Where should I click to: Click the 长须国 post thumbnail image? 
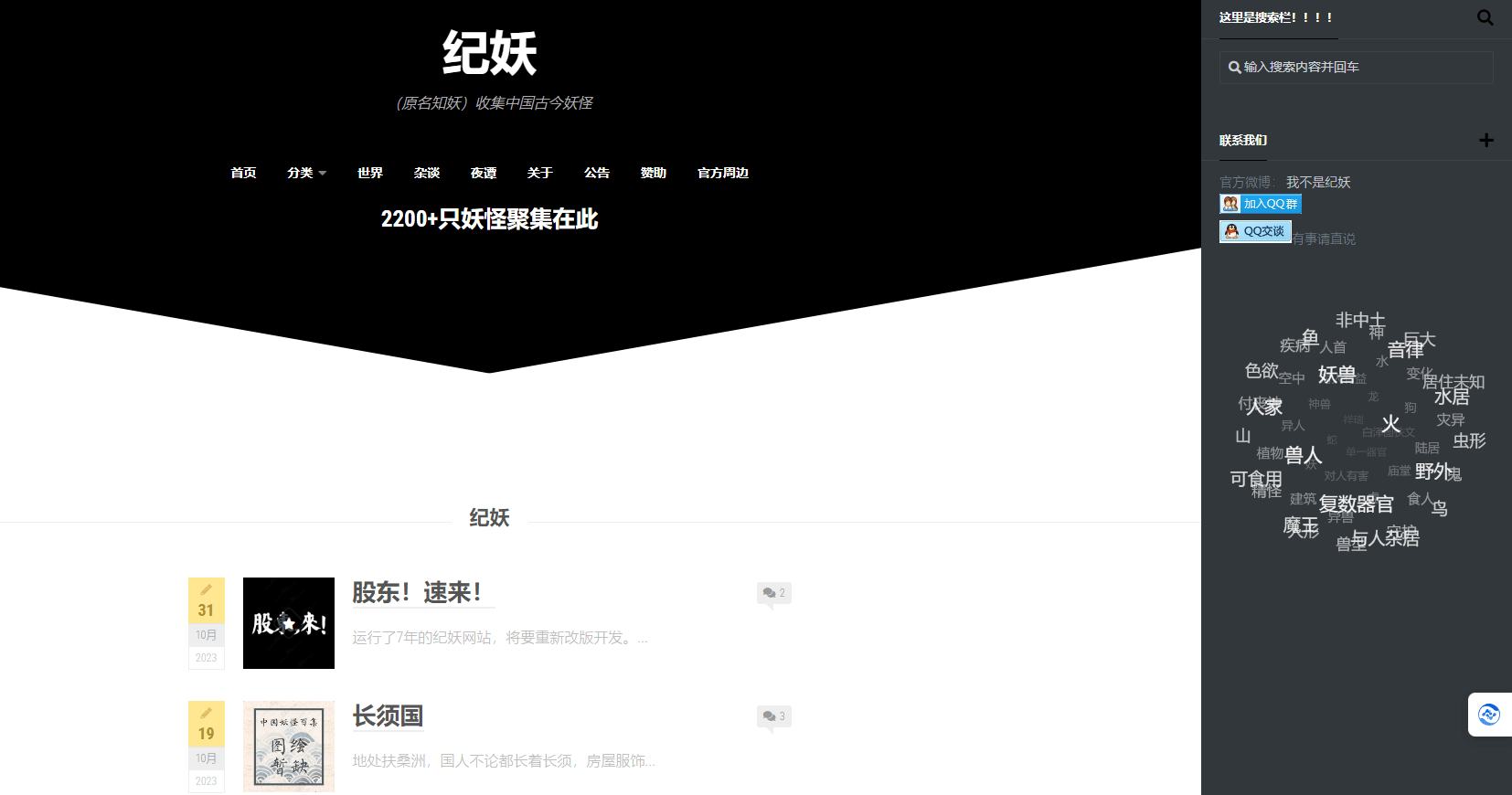click(289, 747)
